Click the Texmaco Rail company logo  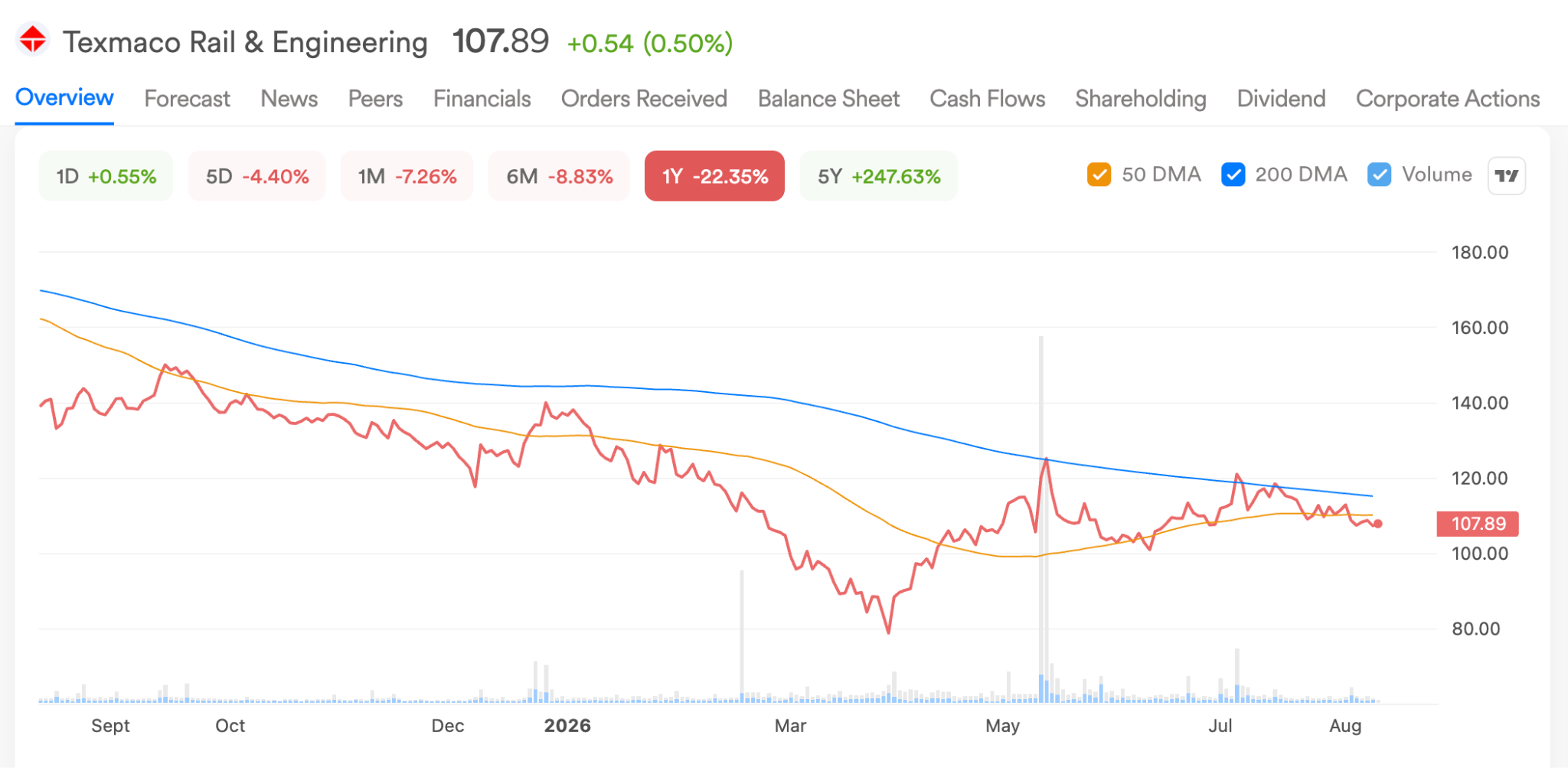click(33, 40)
